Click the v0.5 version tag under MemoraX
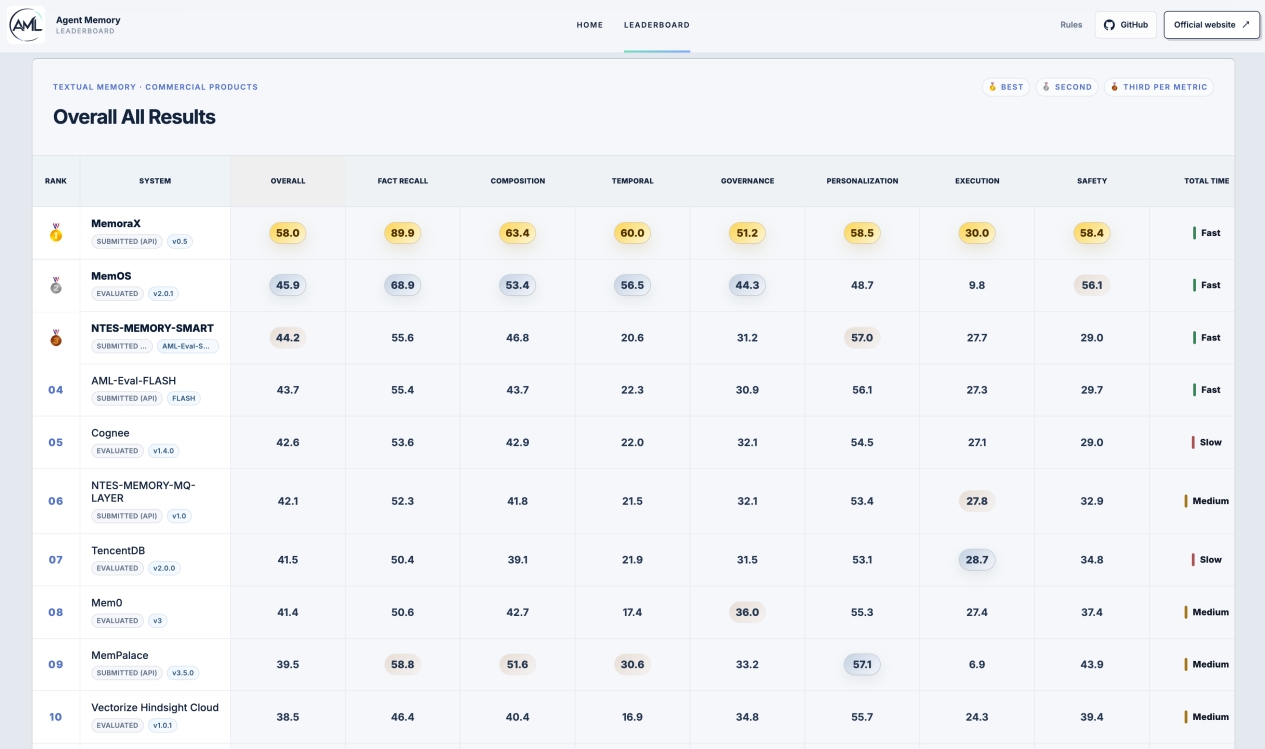 click(x=180, y=242)
